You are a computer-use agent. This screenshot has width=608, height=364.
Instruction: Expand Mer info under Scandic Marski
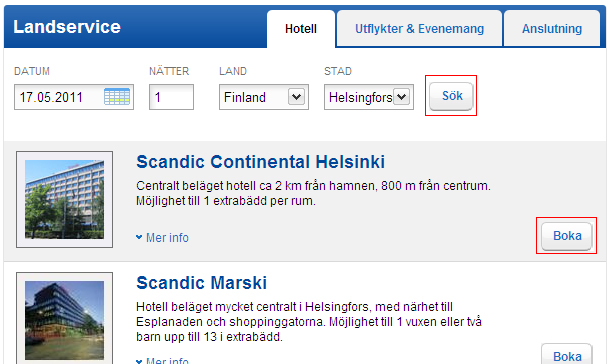click(x=162, y=361)
